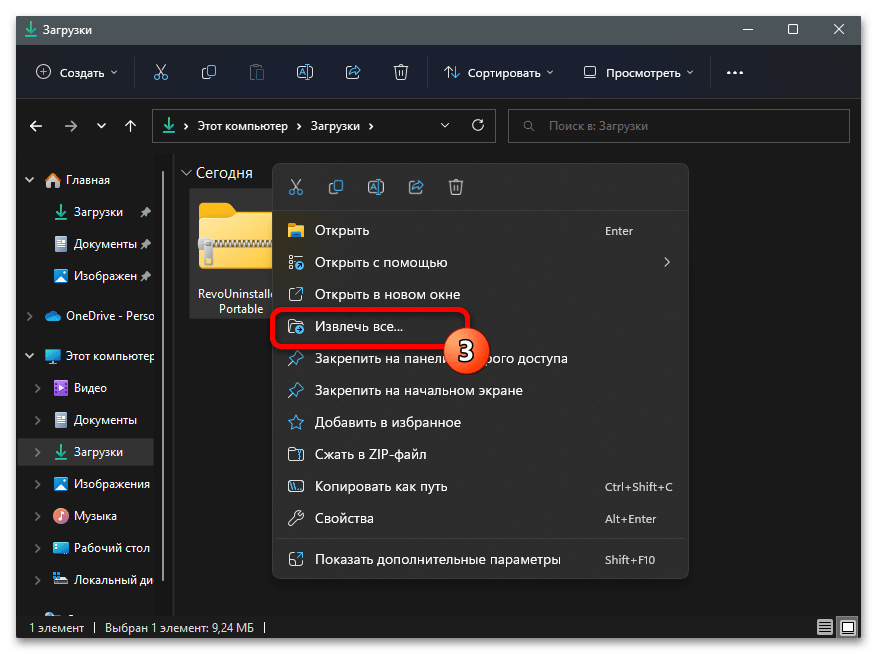Image resolution: width=877 pixels, height=654 pixels.
Task: Go up one folder level
Action: point(130,126)
